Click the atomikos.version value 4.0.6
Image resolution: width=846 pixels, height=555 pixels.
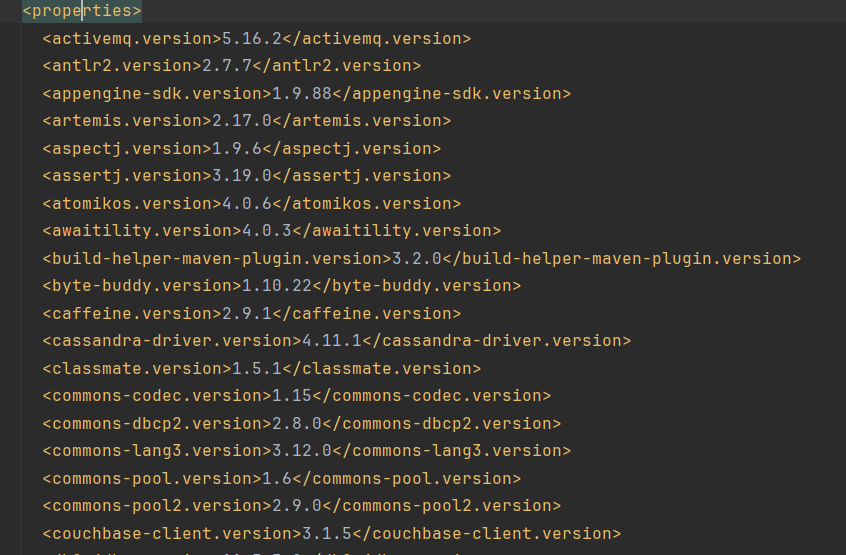[247, 204]
